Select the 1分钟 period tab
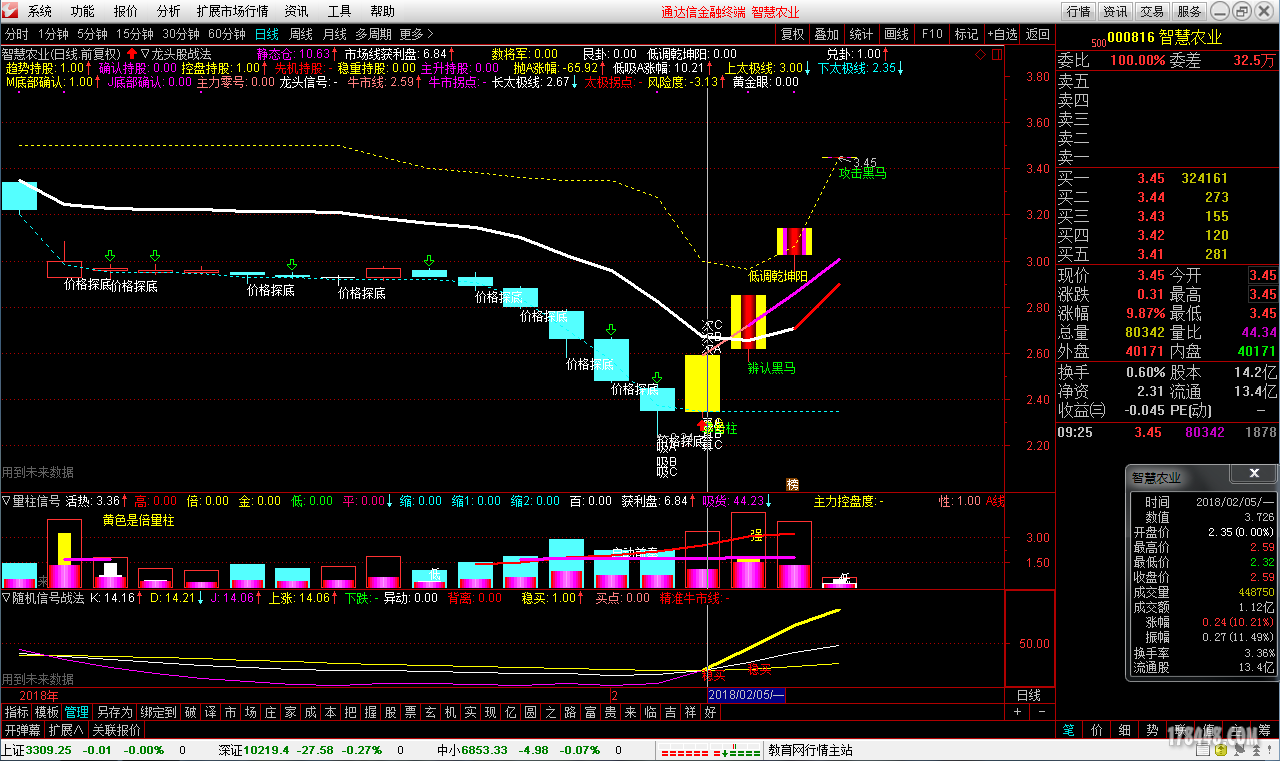 [53, 34]
